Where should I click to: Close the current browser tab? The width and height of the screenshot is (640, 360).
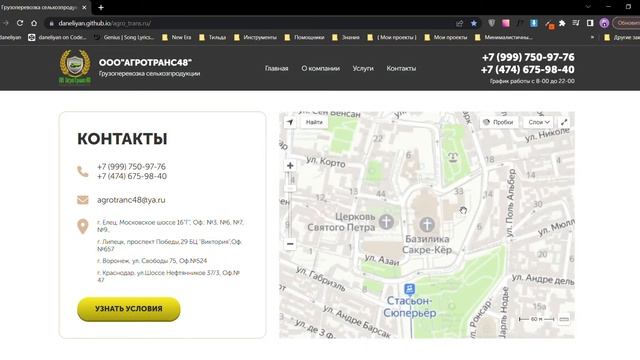[x=84, y=7]
